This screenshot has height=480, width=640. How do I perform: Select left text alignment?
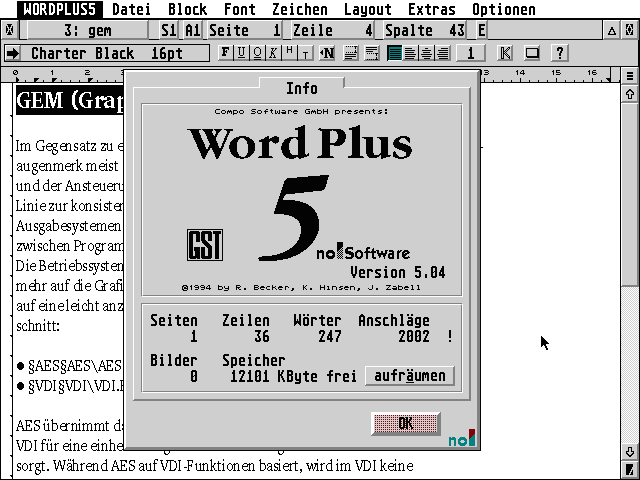(410, 53)
